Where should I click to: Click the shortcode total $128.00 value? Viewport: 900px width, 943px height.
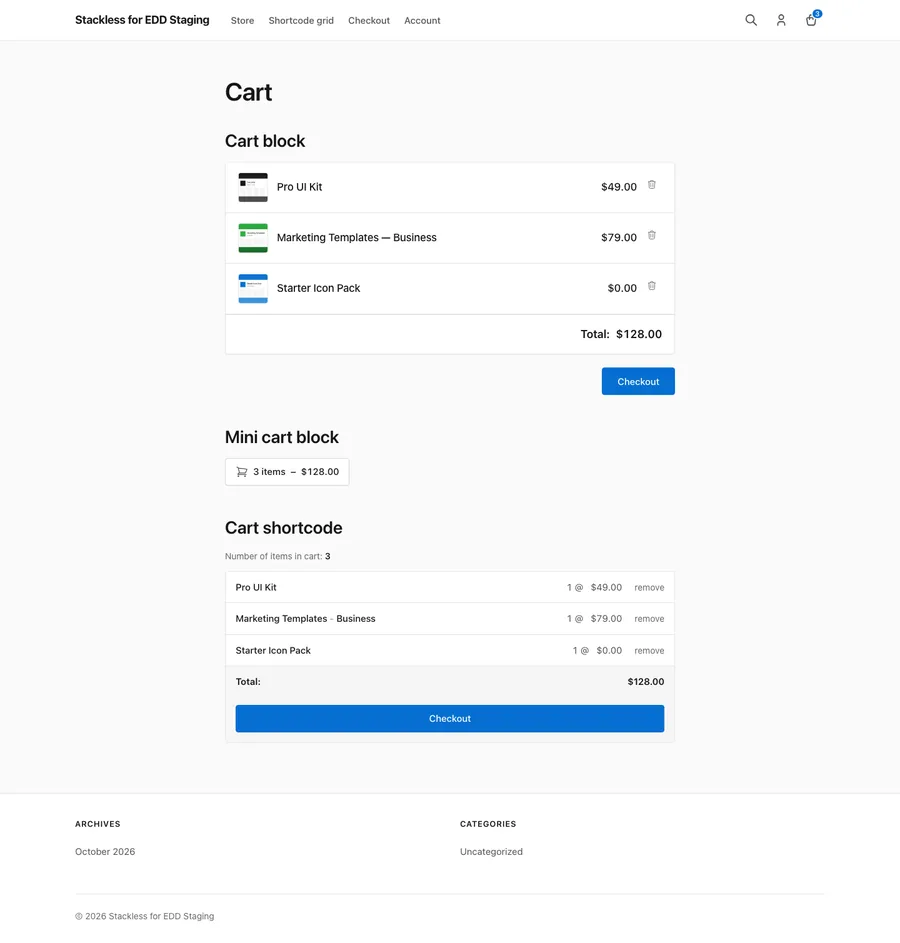646,681
